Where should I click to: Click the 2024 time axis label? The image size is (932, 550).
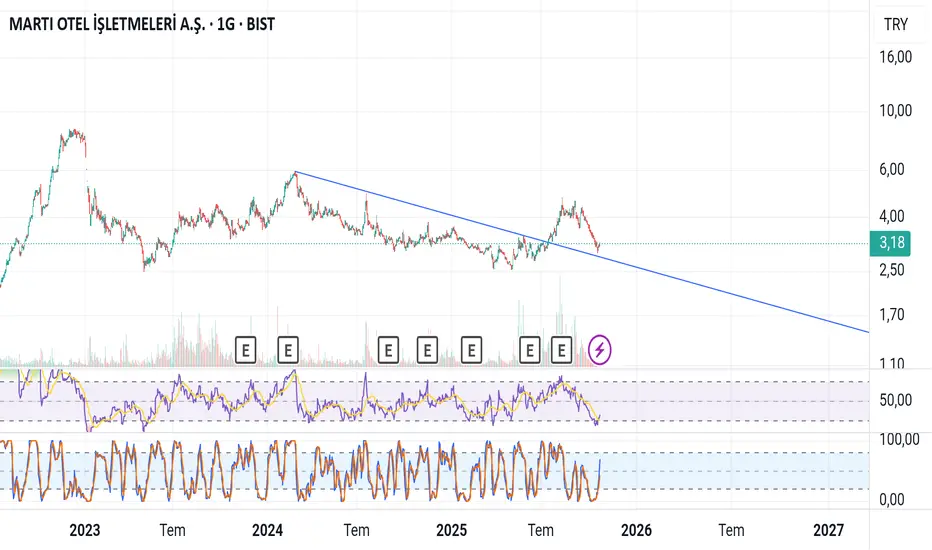coord(267,530)
